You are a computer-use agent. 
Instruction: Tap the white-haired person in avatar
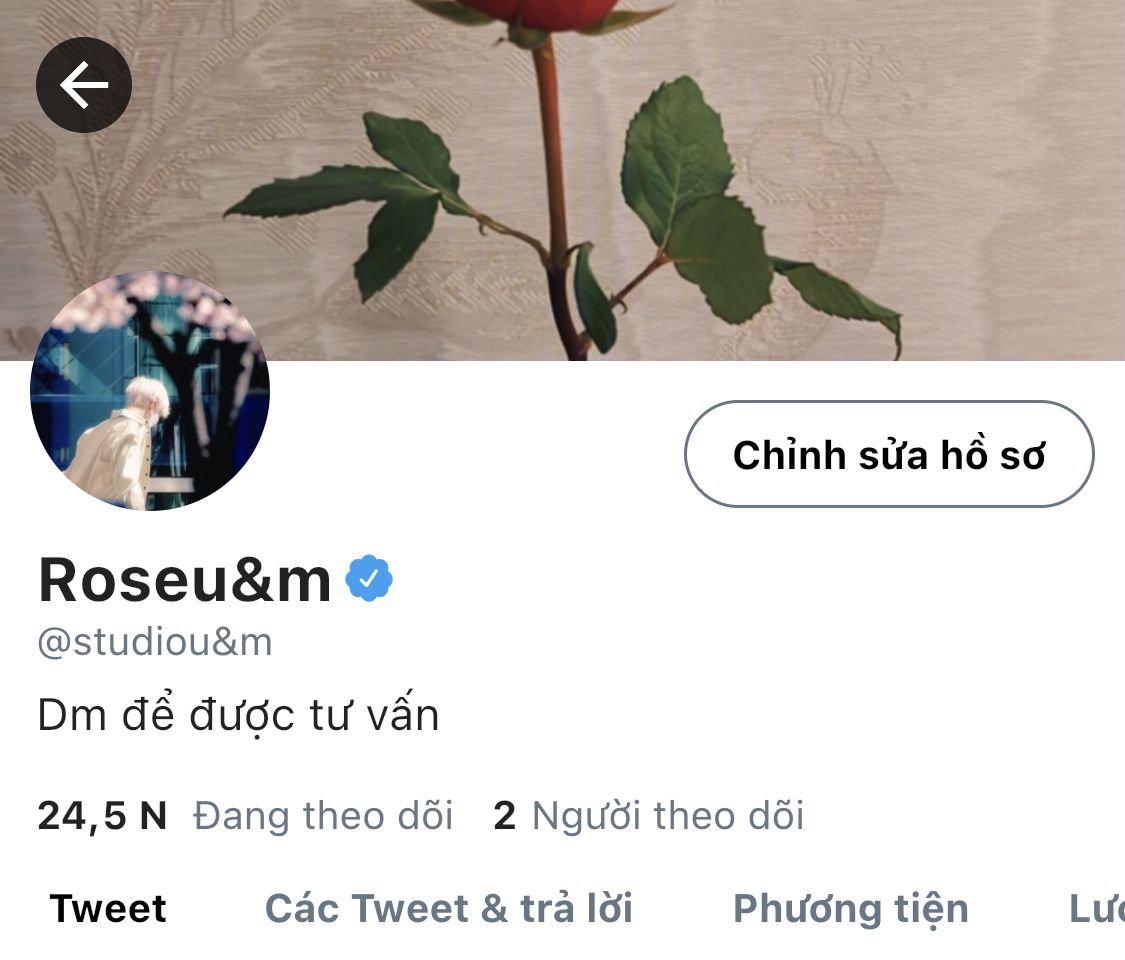click(122, 445)
